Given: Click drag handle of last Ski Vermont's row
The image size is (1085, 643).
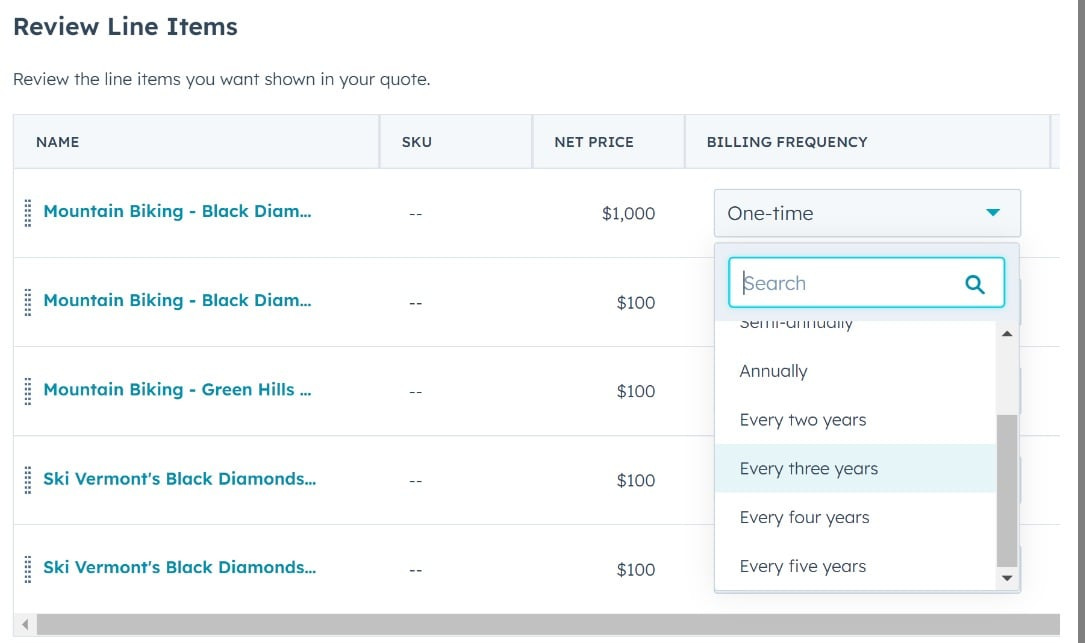Looking at the screenshot, I should click(x=28, y=569).
